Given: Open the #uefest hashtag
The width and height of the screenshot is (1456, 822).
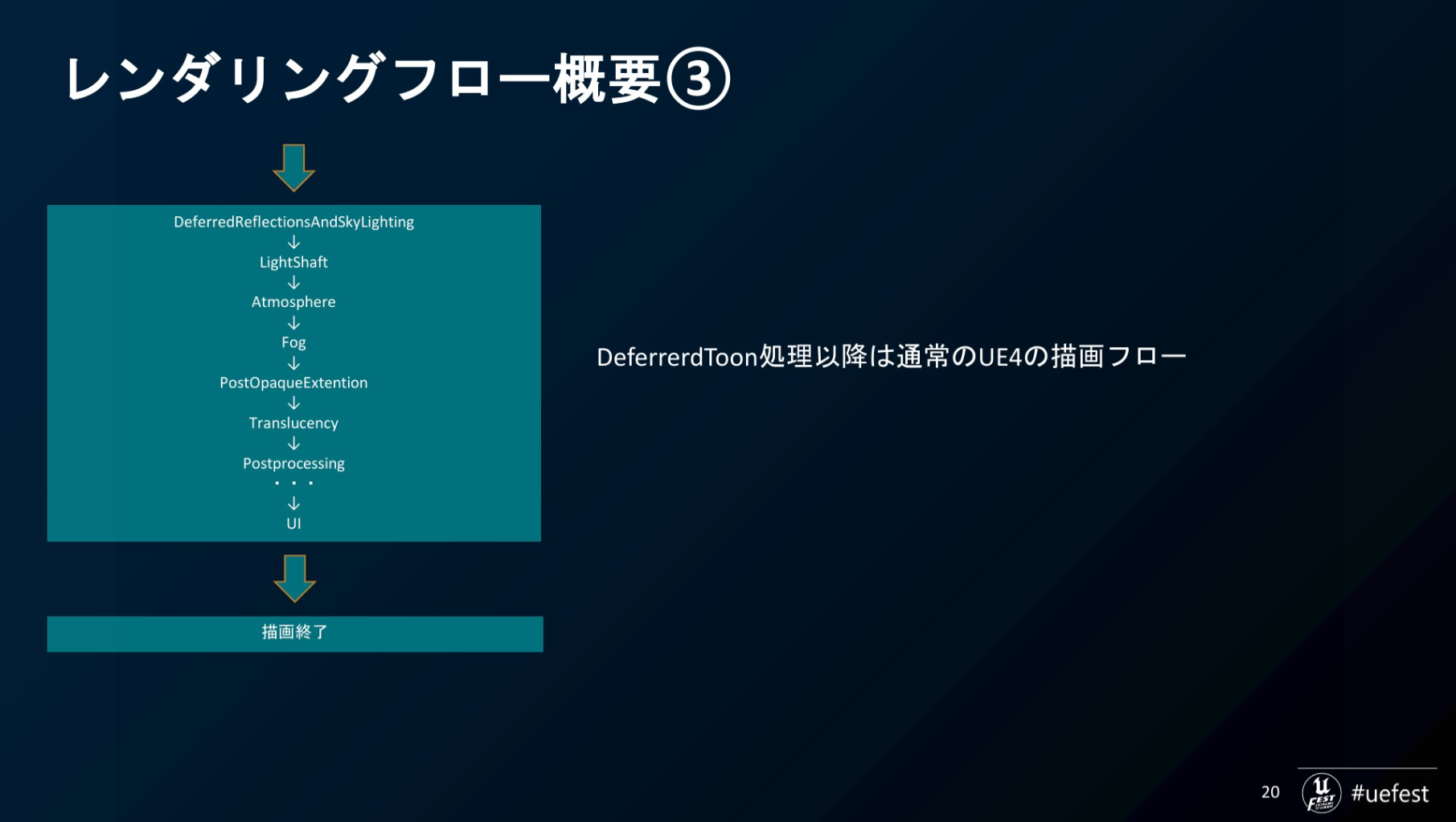Looking at the screenshot, I should point(1389,794).
